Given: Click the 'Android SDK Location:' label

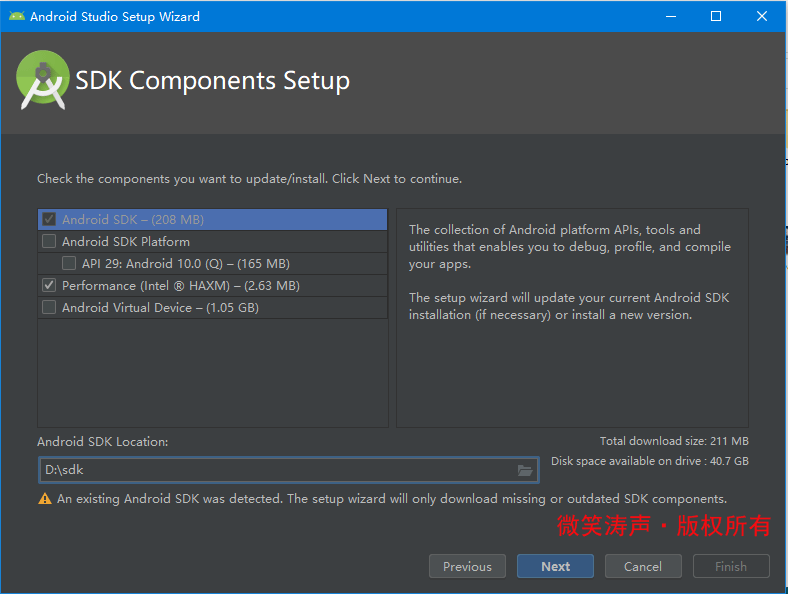Looking at the screenshot, I should [103, 442].
